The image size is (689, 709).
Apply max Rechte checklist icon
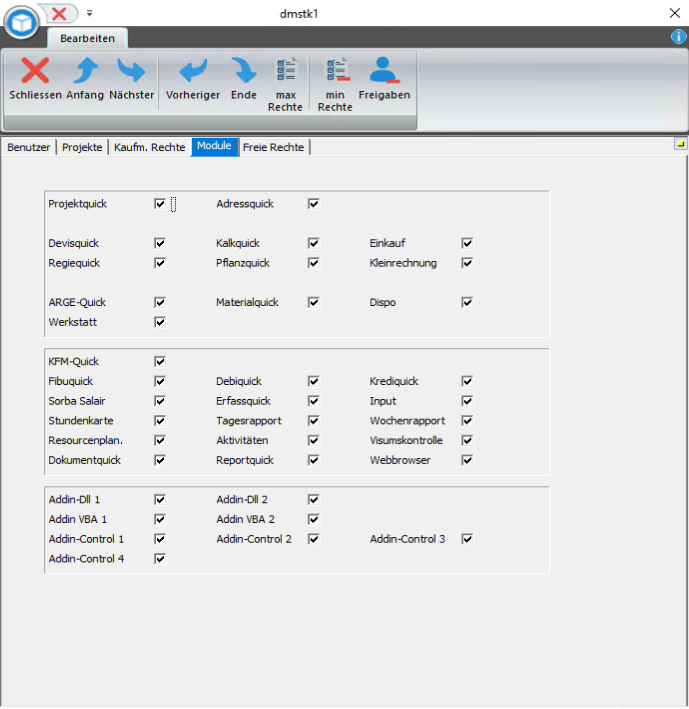(x=286, y=70)
